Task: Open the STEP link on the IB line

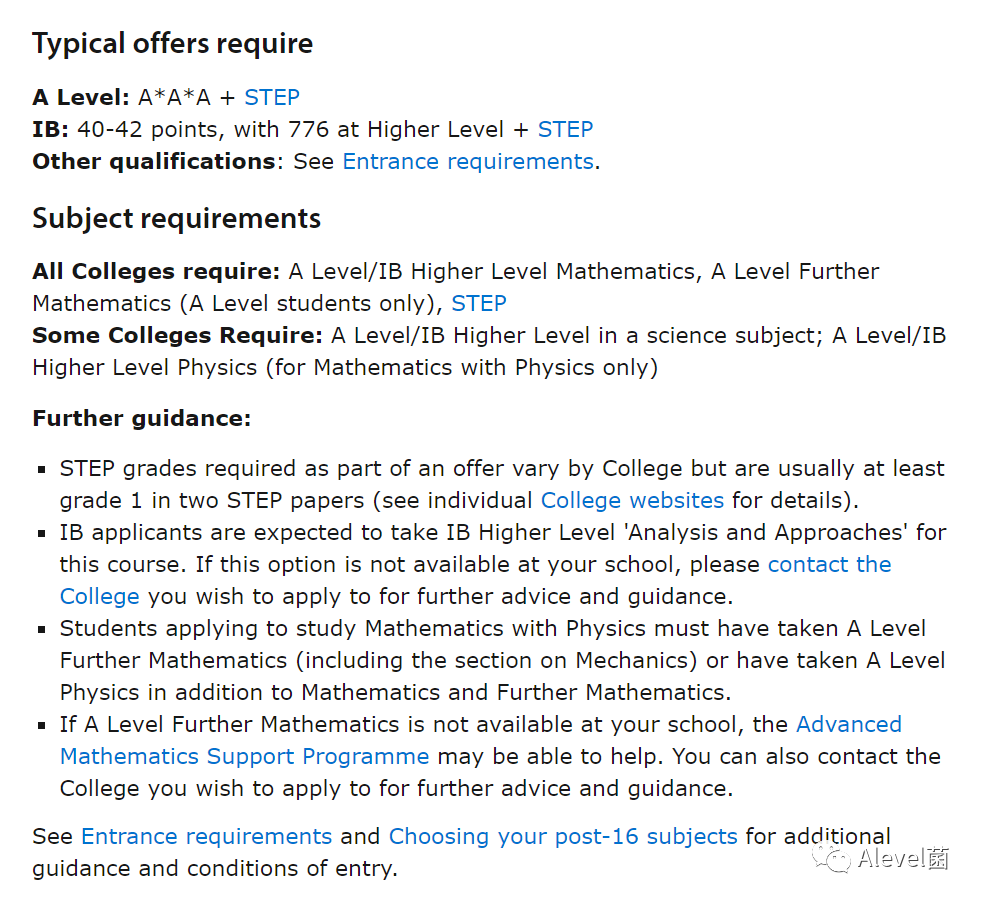Action: tap(565, 130)
